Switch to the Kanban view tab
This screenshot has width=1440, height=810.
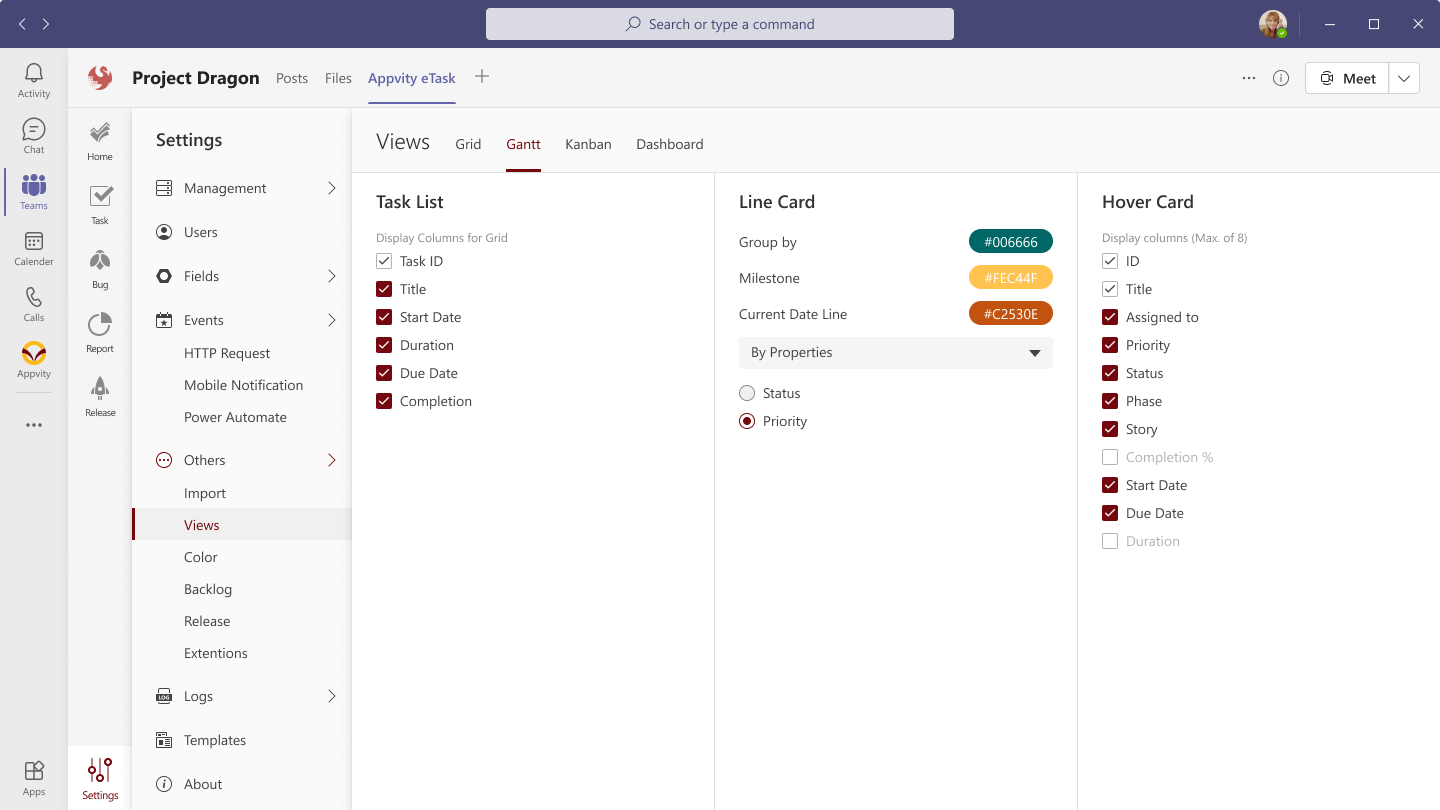click(x=588, y=144)
